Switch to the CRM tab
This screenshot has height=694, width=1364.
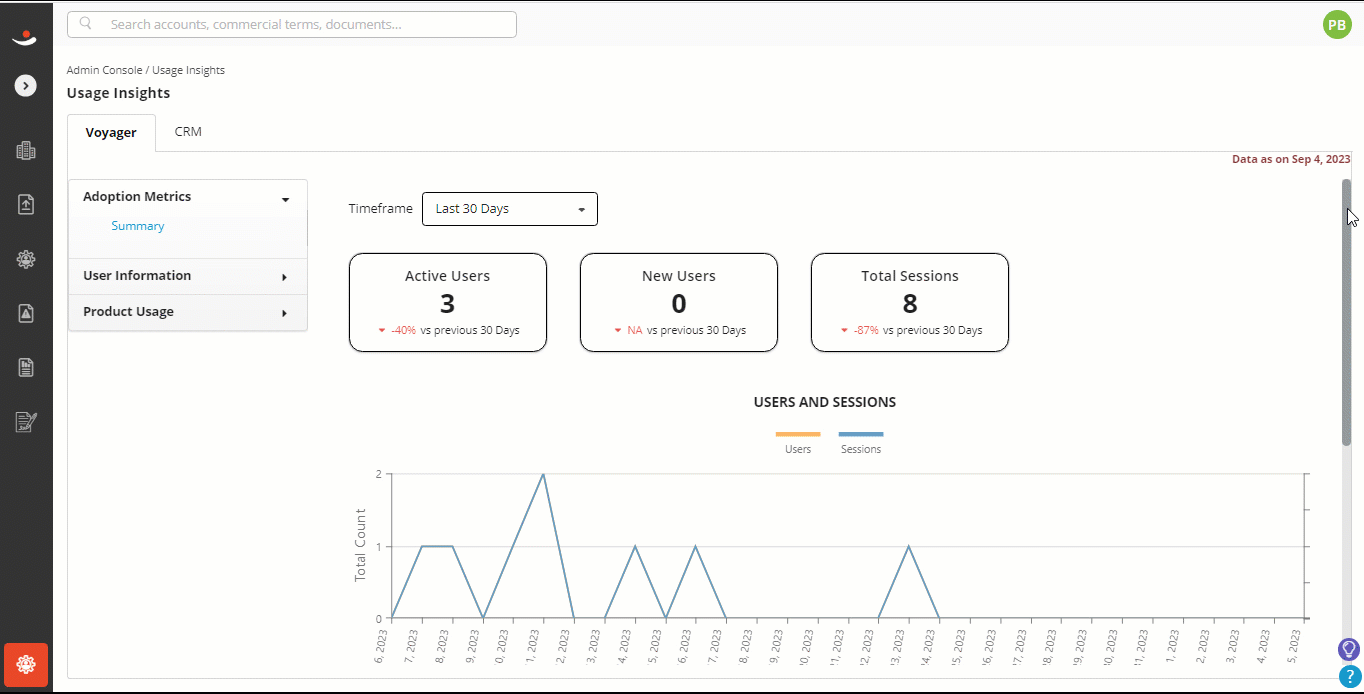point(188,132)
